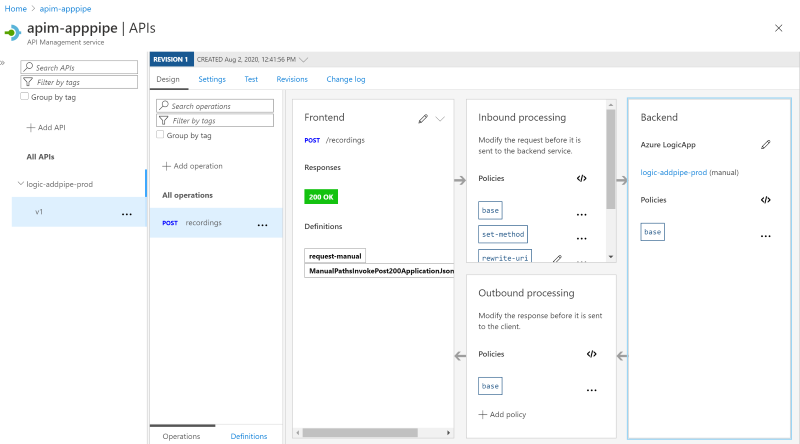Click the 200 OK response badge
800x444 pixels.
coord(321,196)
